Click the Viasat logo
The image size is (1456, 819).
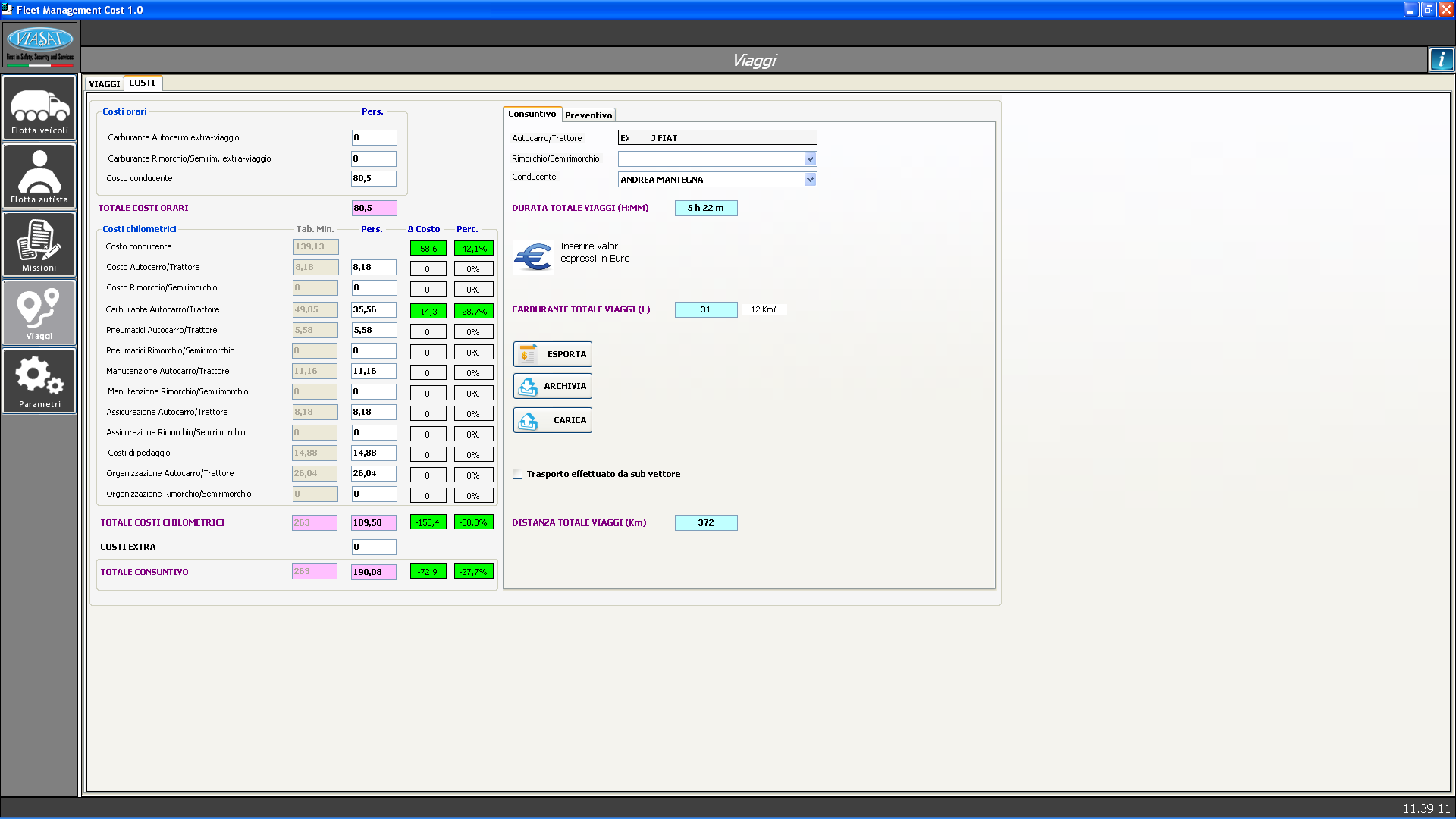[39, 45]
